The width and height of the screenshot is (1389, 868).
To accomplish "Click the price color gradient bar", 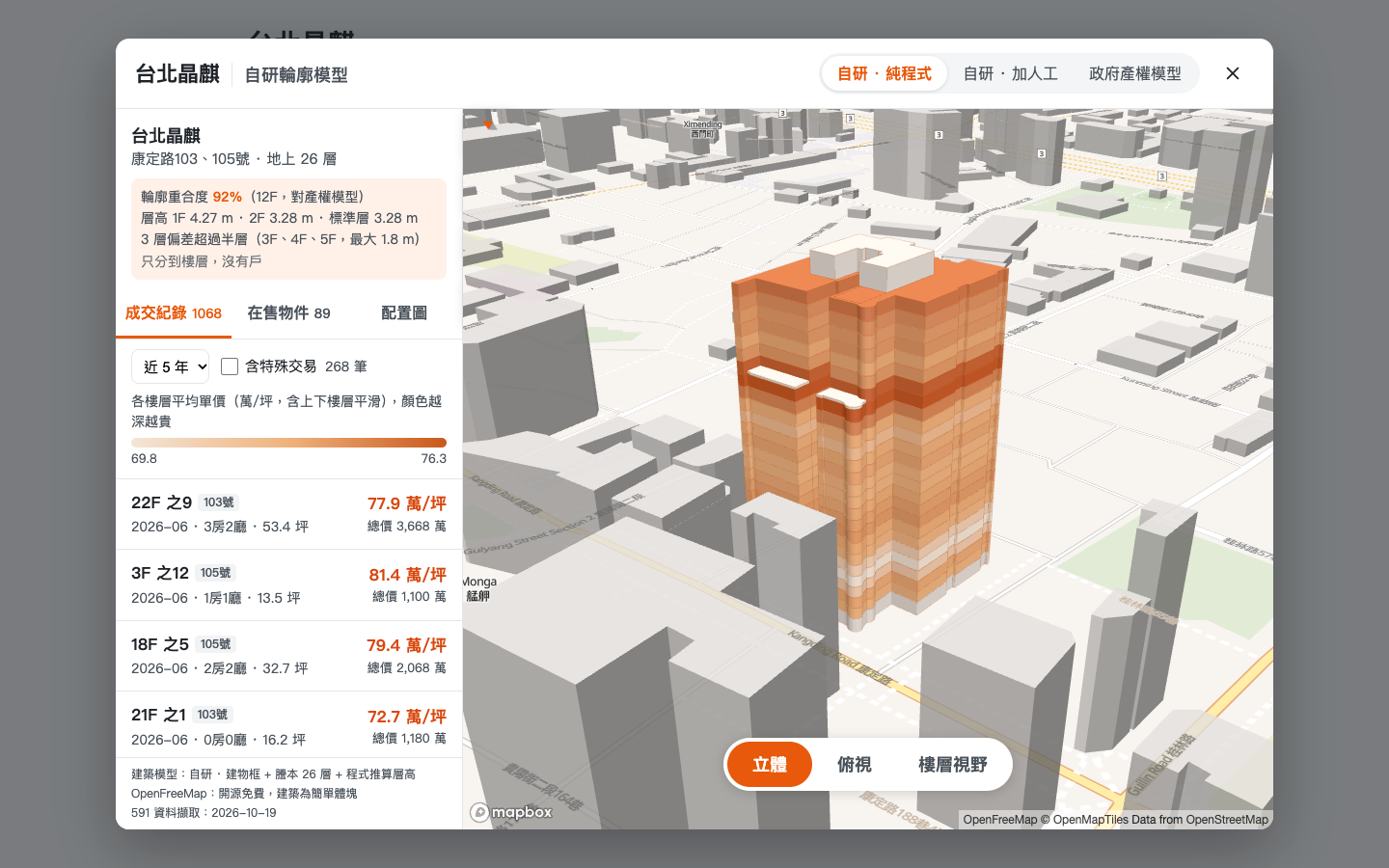I will (x=288, y=443).
